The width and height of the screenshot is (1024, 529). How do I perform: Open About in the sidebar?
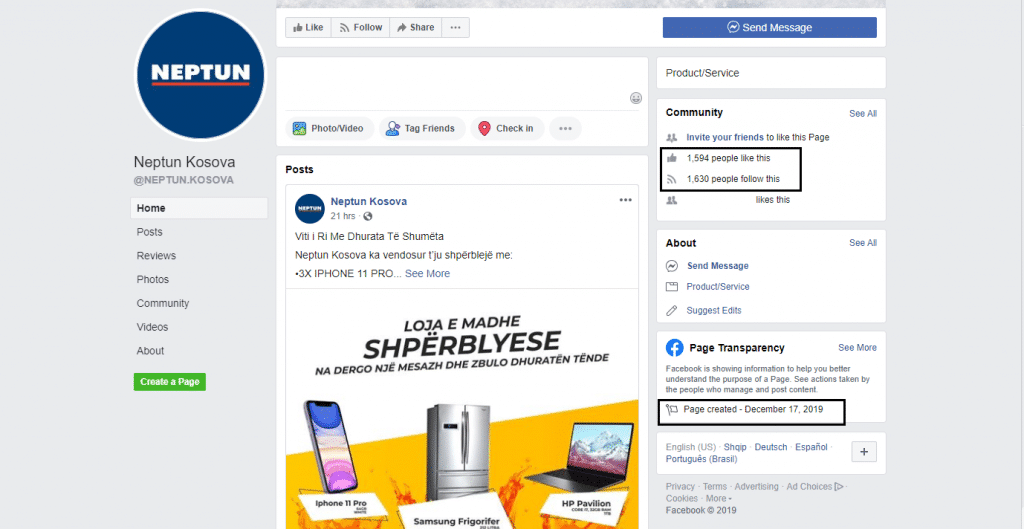(x=150, y=351)
